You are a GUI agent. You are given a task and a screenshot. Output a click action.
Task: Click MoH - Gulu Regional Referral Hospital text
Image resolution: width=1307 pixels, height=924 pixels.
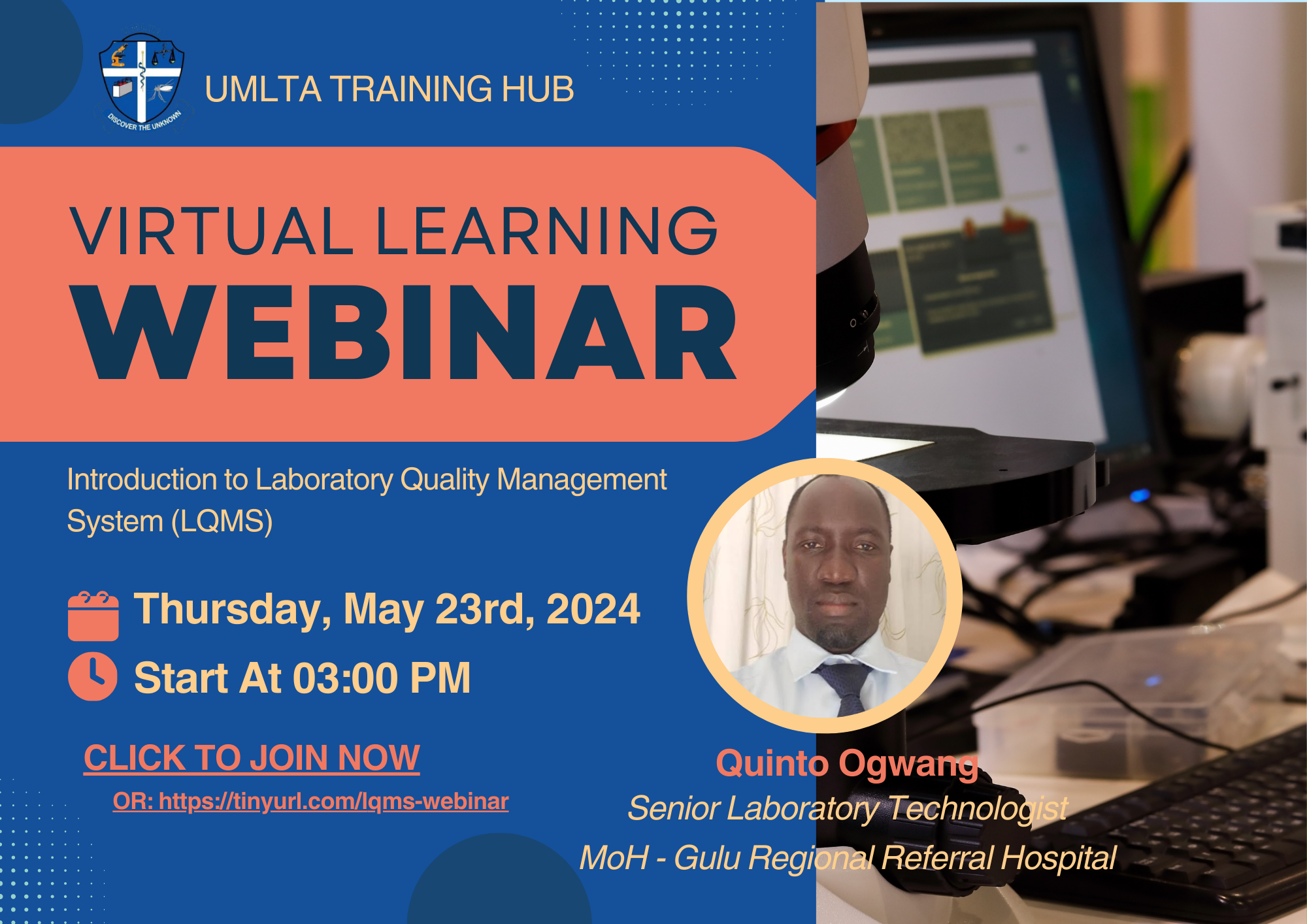[848, 858]
